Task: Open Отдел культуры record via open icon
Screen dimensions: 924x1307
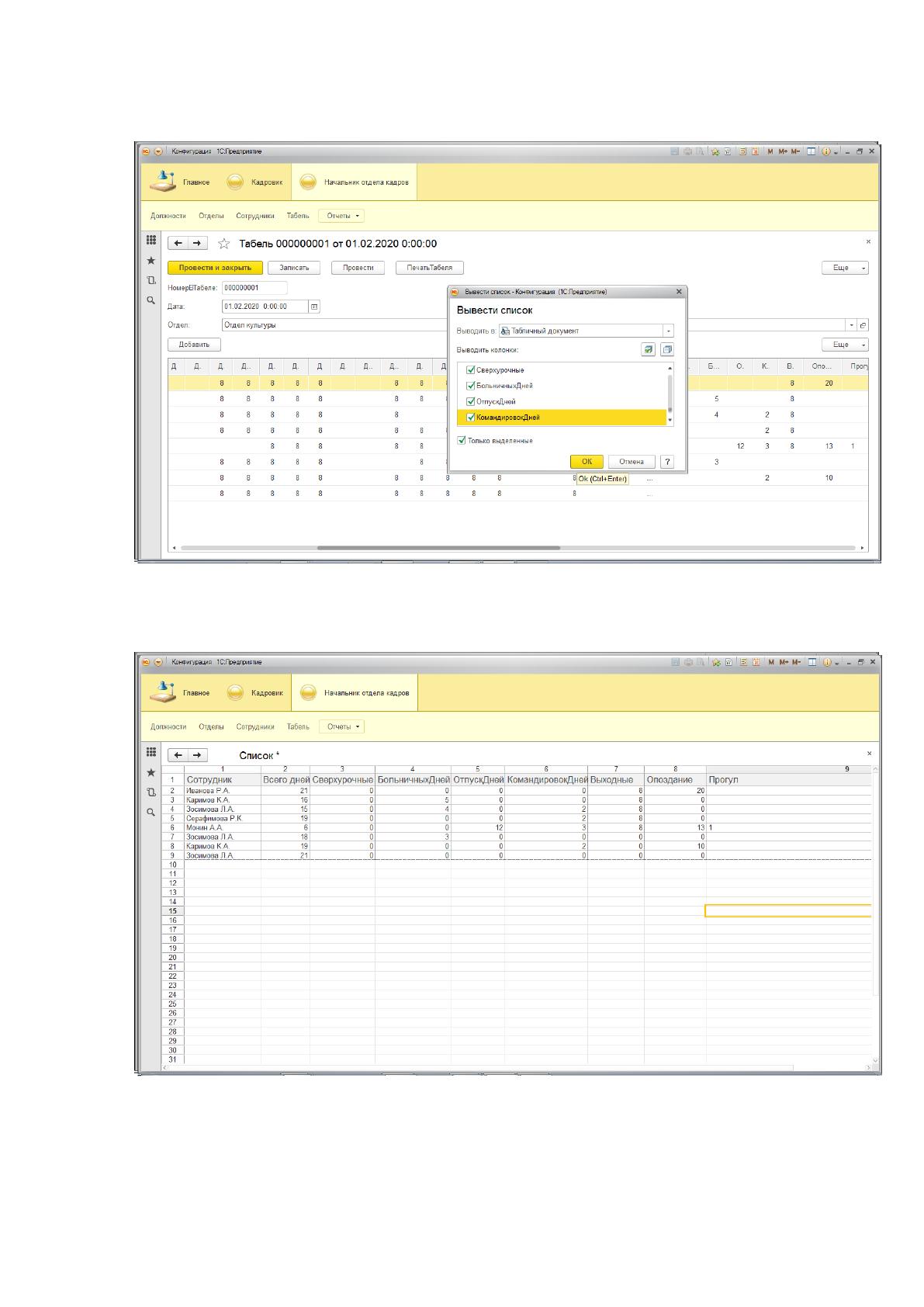Action: [863, 325]
